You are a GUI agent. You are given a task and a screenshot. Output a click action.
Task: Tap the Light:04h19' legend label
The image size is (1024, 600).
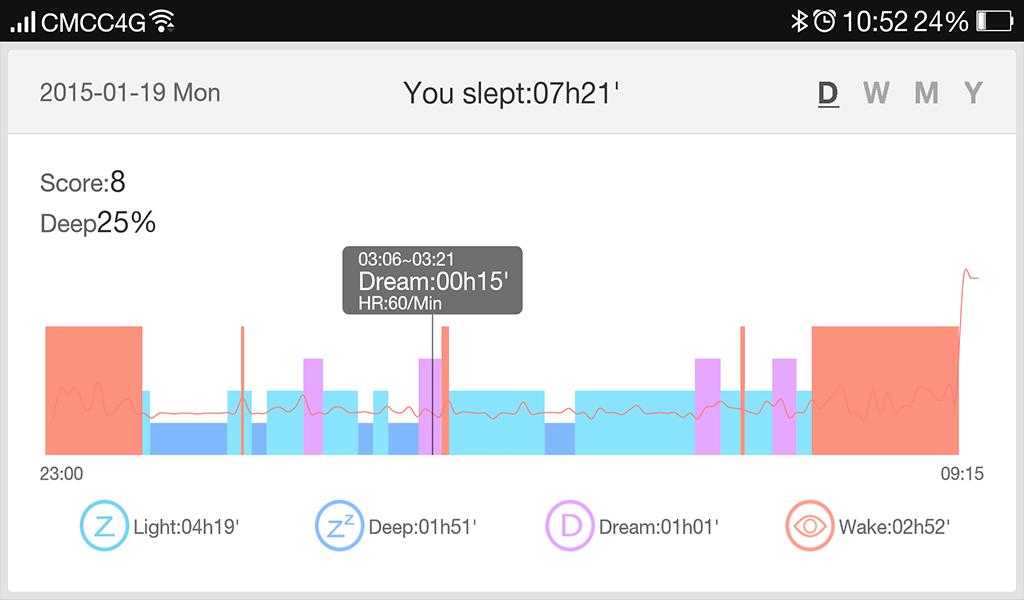tap(186, 527)
